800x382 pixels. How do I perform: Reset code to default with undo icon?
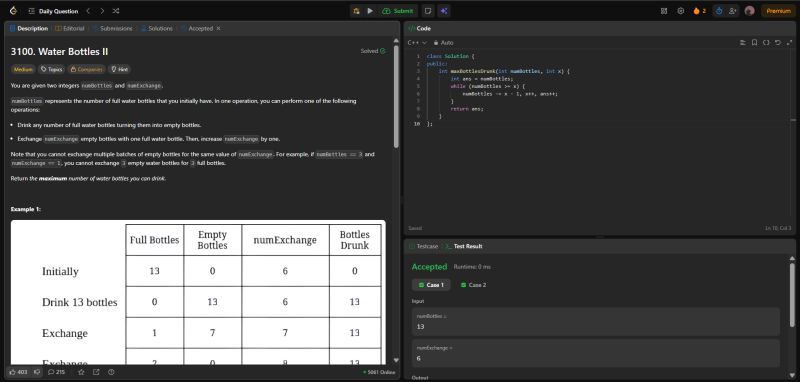[x=777, y=43]
